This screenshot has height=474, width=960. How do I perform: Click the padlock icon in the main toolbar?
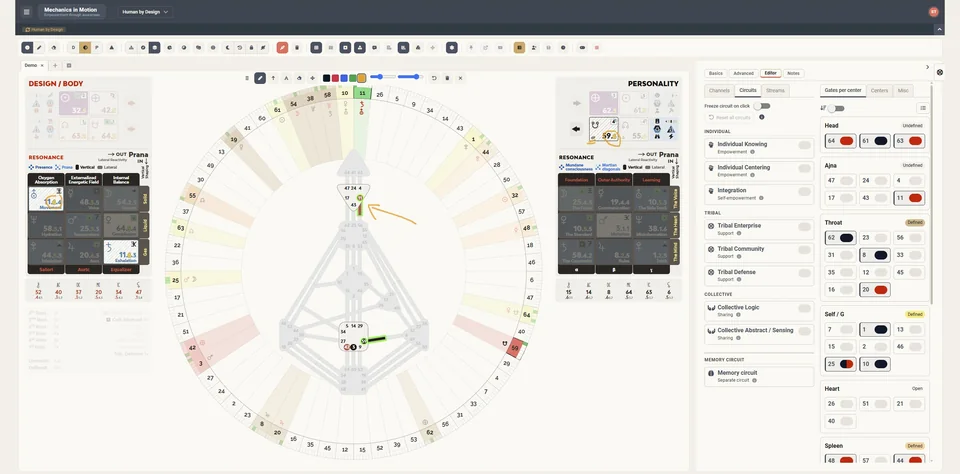point(251,47)
